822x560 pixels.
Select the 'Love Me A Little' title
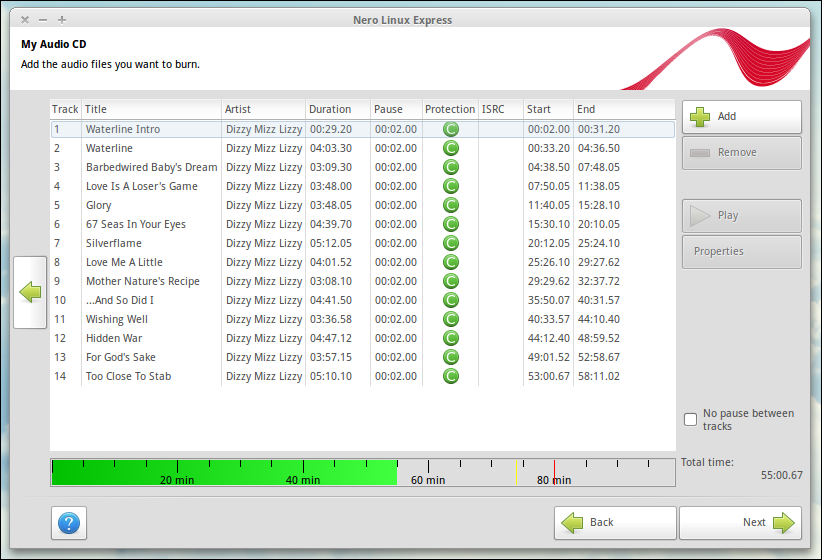[124, 262]
